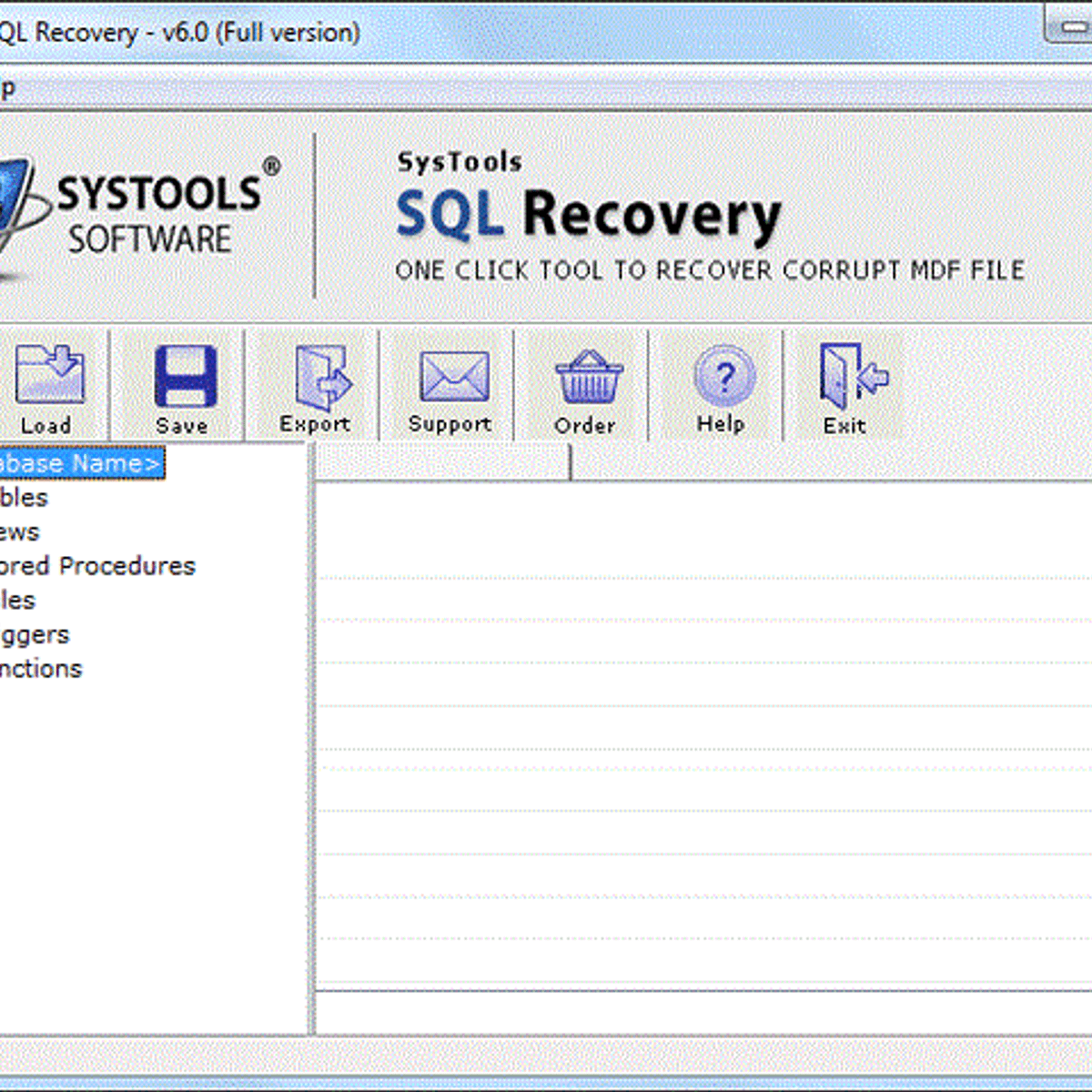Select the Functions node in the tree
The height and width of the screenshot is (1092, 1092).
[x=41, y=669]
